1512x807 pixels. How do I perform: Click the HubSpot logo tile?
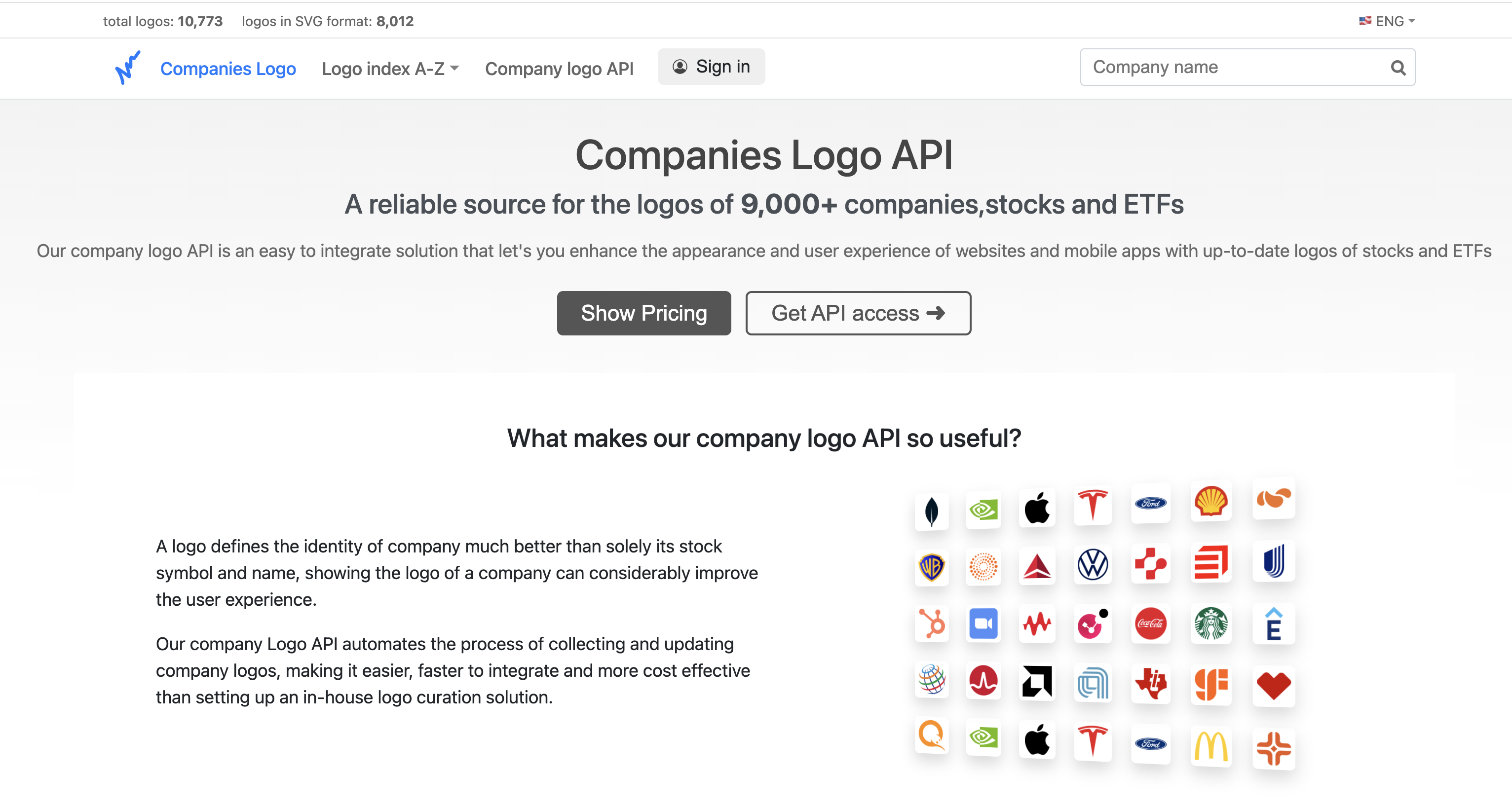tap(932, 624)
